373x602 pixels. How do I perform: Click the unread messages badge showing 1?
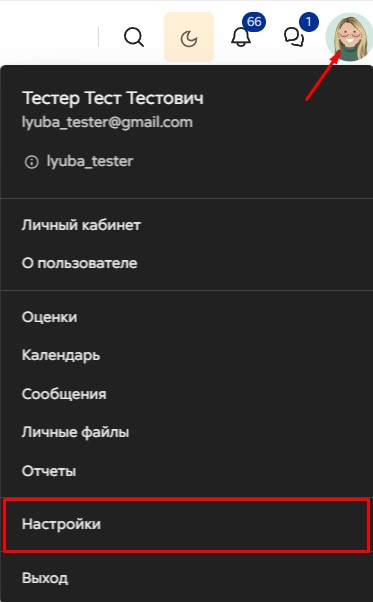point(308,22)
